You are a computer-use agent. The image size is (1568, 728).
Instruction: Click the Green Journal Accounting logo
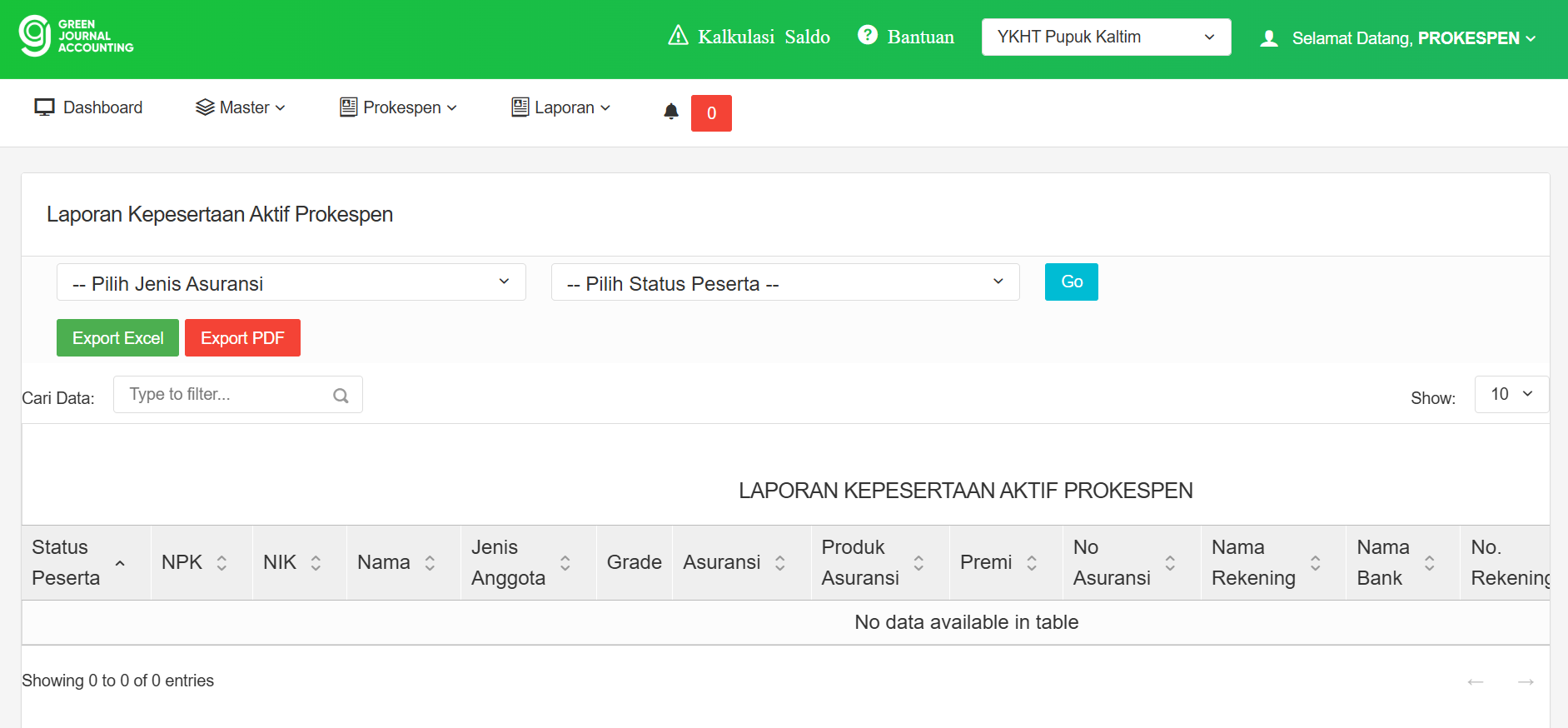[76, 36]
